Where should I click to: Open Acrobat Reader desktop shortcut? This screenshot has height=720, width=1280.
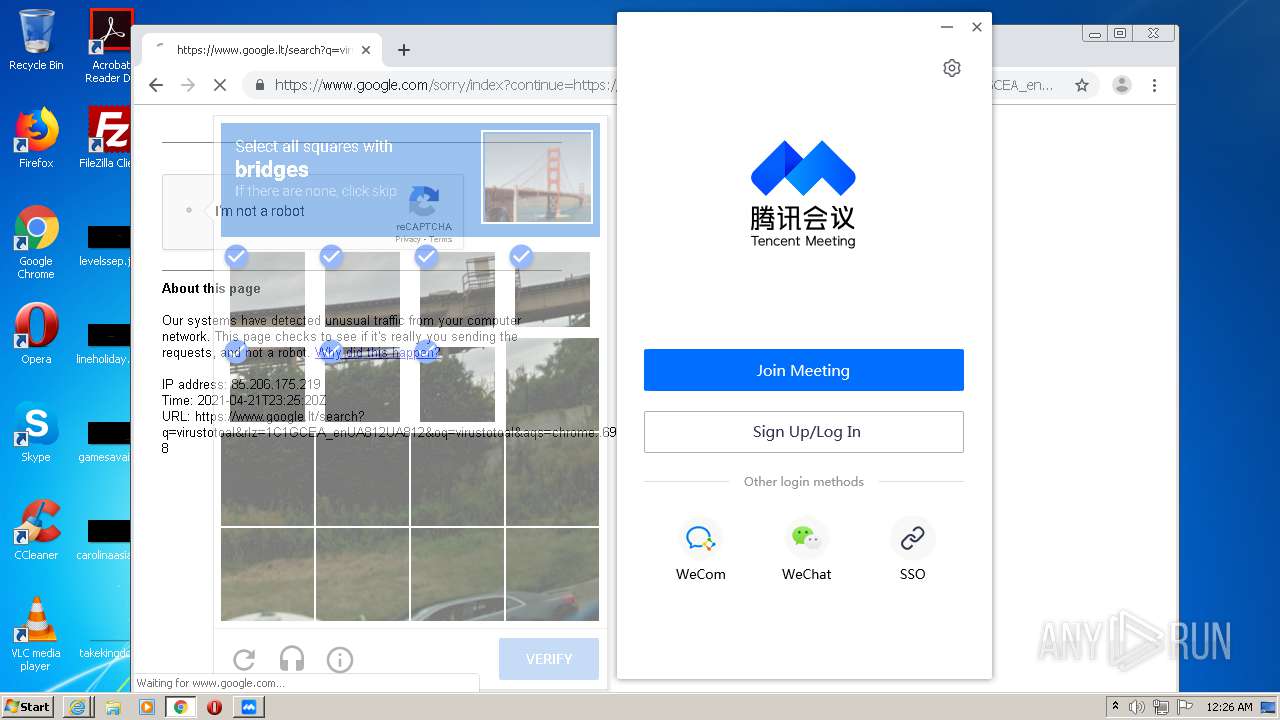pos(109,47)
